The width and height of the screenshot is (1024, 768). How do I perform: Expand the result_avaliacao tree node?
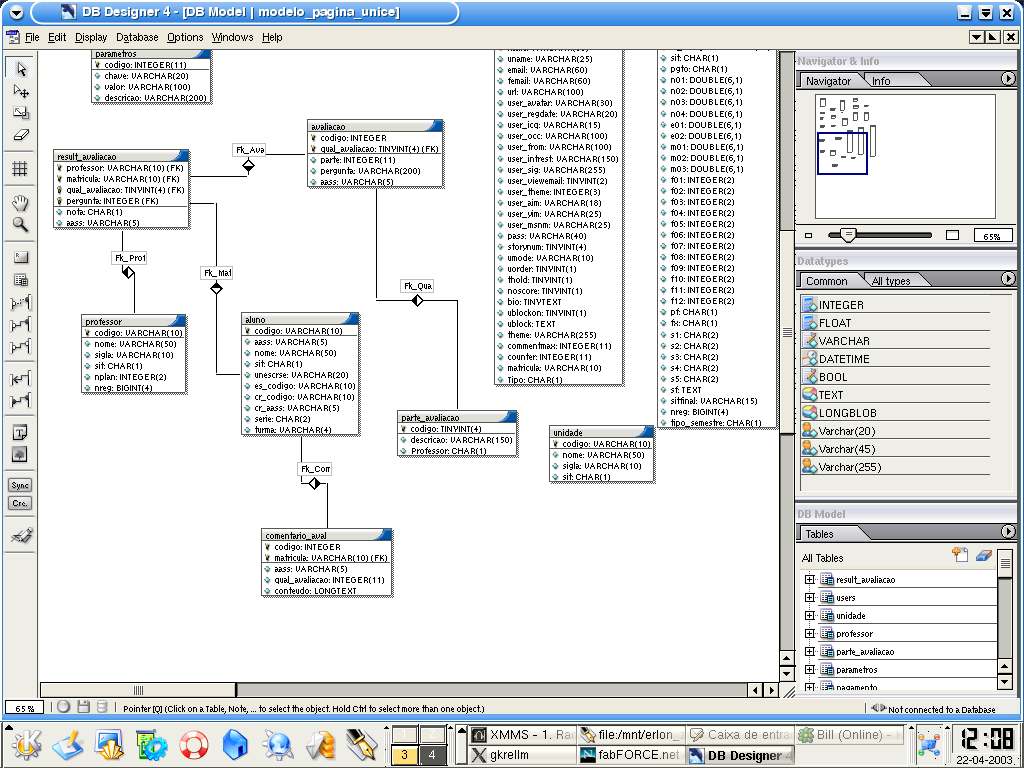tap(810, 579)
